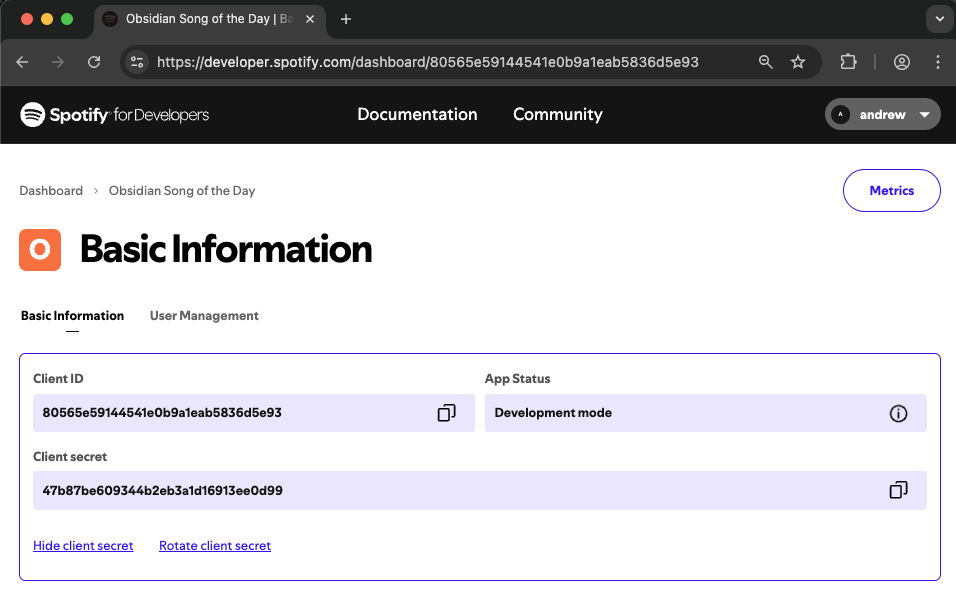Screen dimensions: 956x590
Task: Expand the andrew account dropdown arrow
Action: pyautogui.click(x=924, y=115)
